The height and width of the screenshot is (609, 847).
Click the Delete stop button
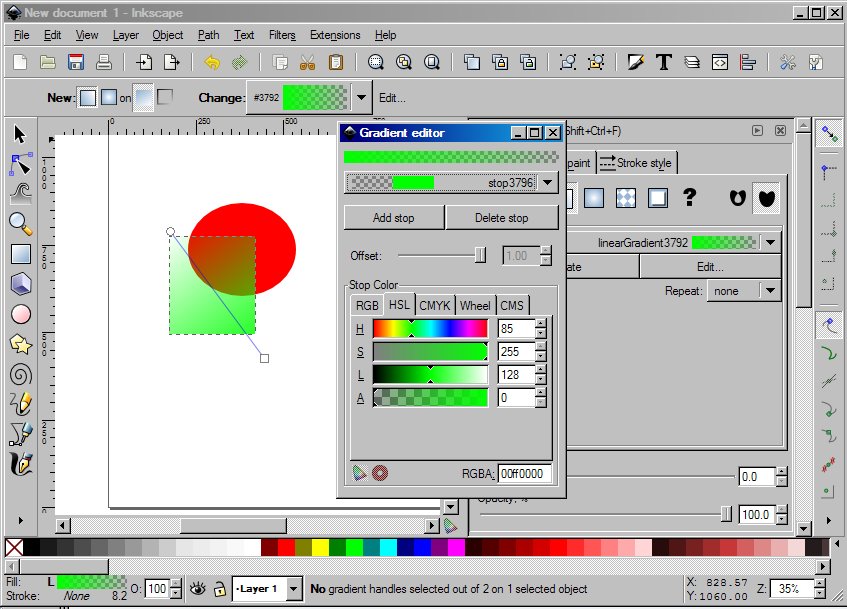click(x=502, y=217)
